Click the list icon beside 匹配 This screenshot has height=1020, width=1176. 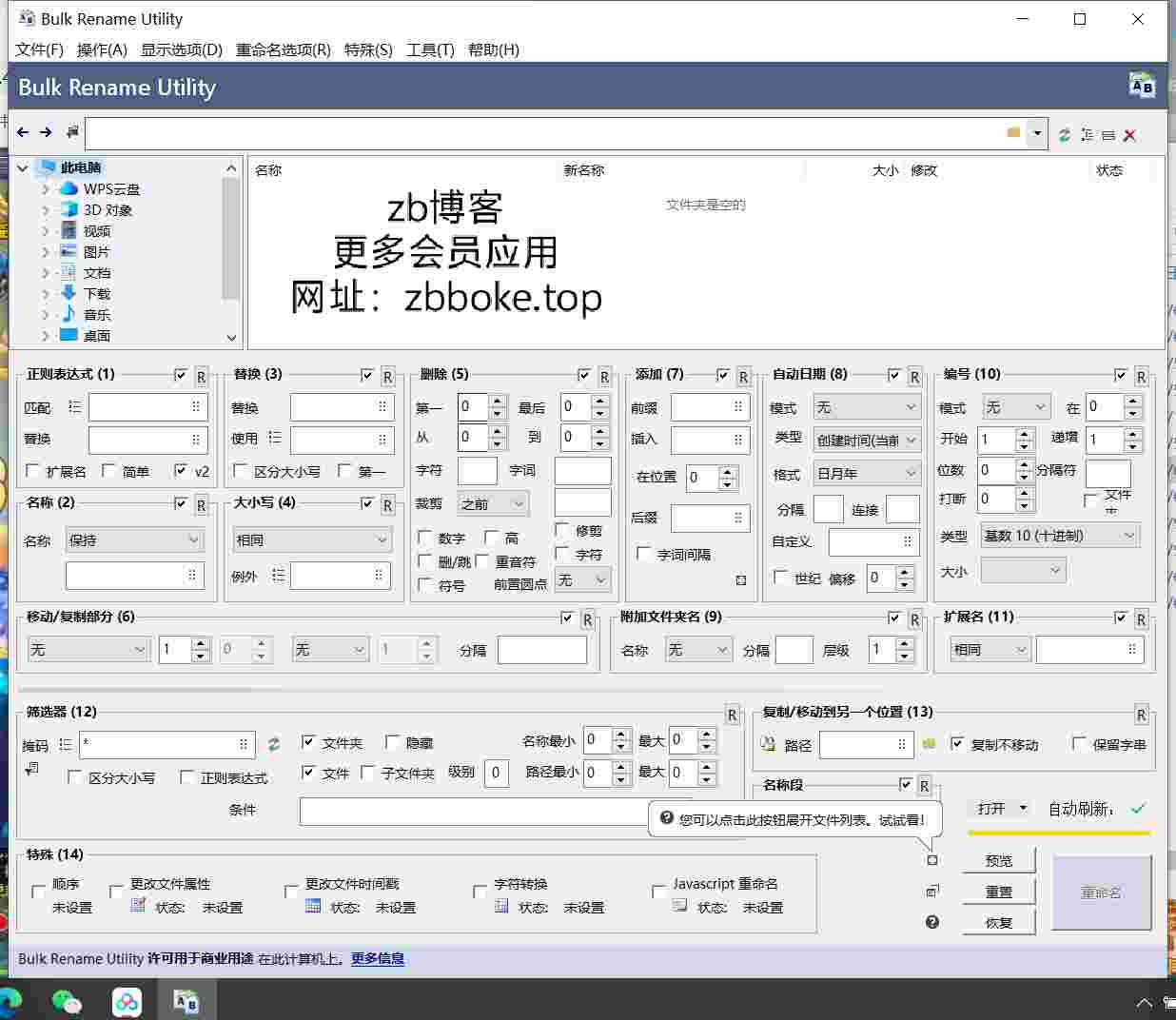click(74, 407)
